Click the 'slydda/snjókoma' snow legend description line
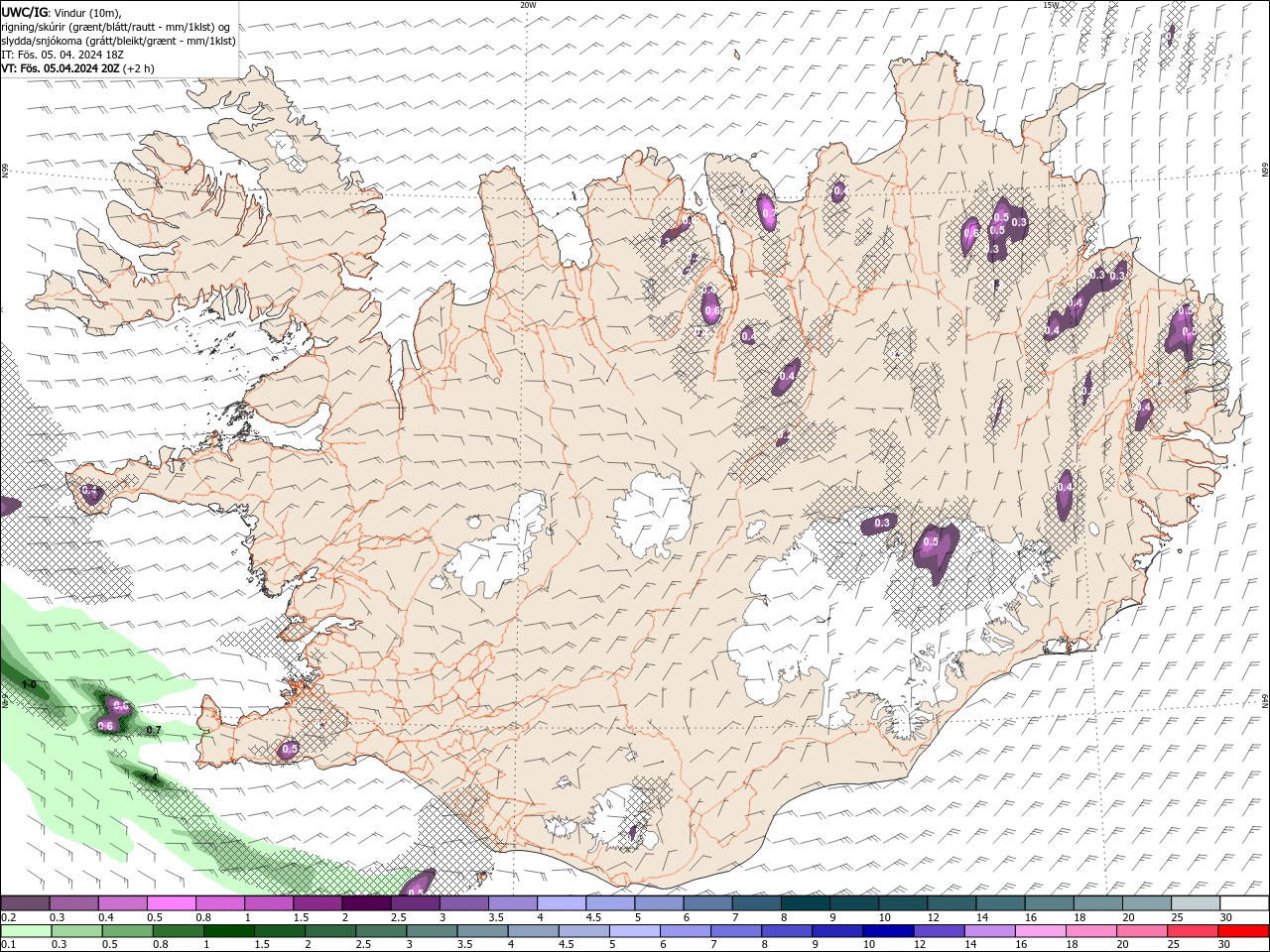 (x=118, y=41)
